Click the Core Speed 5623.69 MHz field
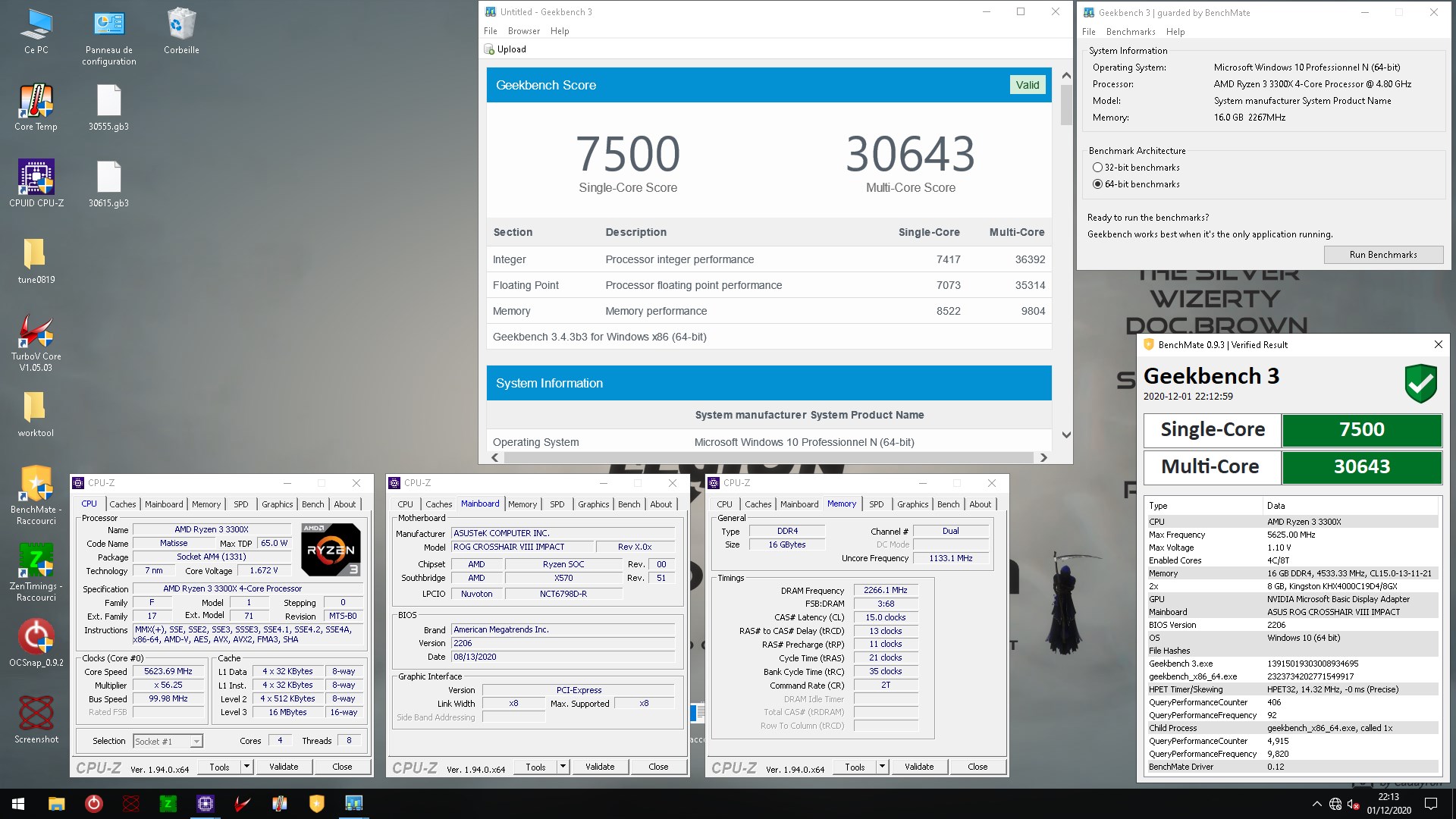This screenshot has width=1456, height=819. [168, 671]
